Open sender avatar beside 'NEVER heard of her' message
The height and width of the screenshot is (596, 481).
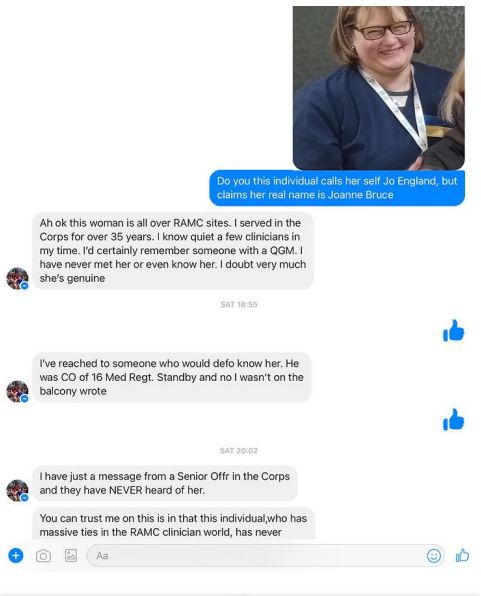17,490
